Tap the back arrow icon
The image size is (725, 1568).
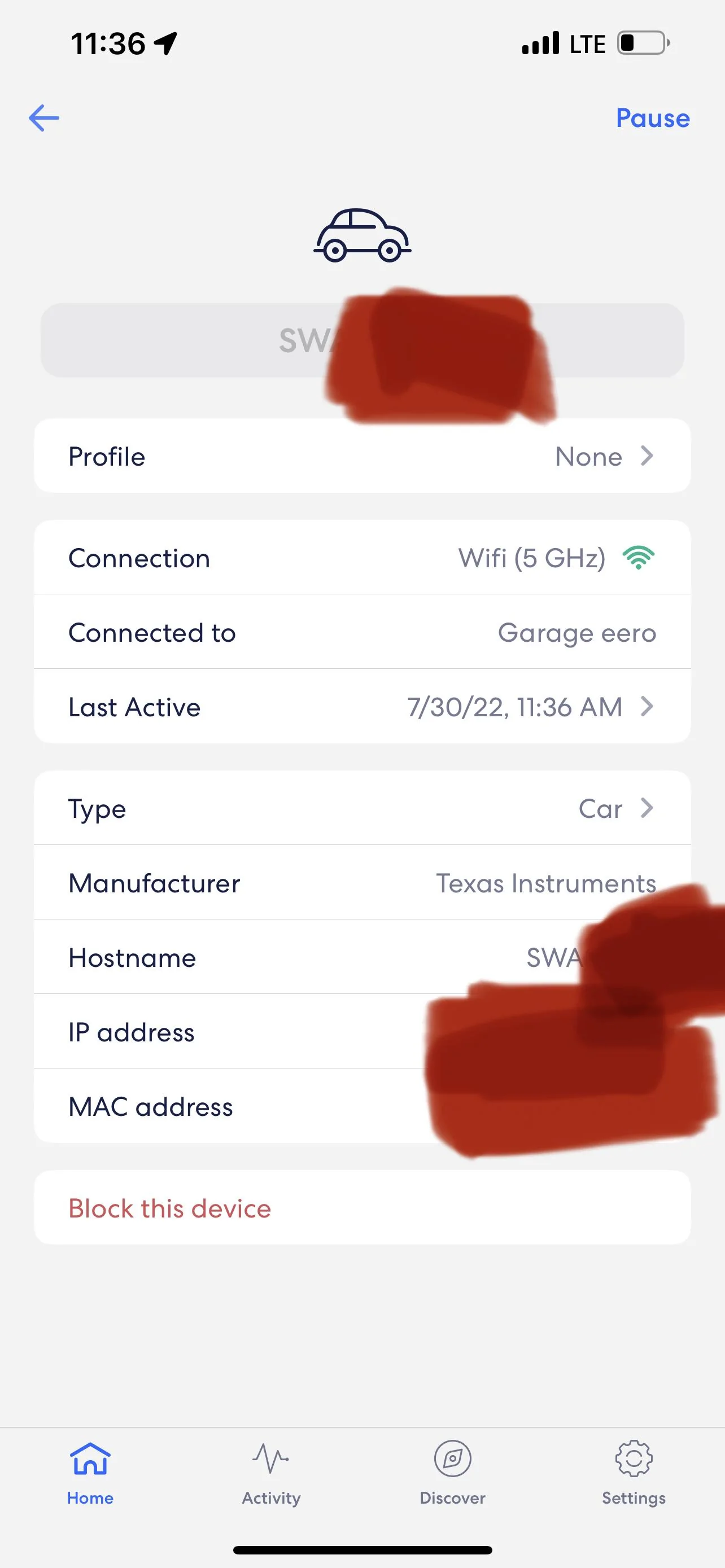click(44, 118)
